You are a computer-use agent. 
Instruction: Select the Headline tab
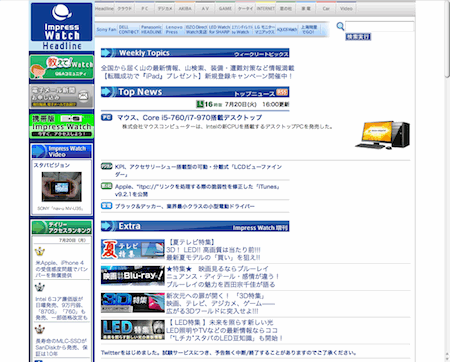coord(104,8)
